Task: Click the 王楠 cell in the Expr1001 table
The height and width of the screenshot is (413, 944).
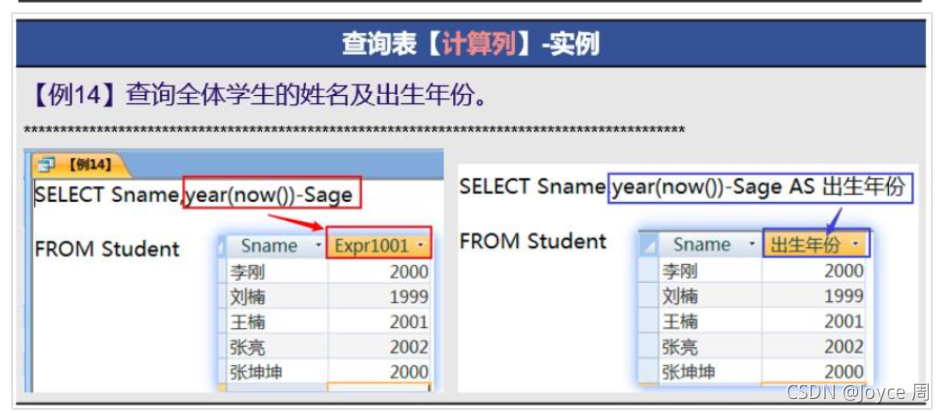Action: (x=277, y=322)
